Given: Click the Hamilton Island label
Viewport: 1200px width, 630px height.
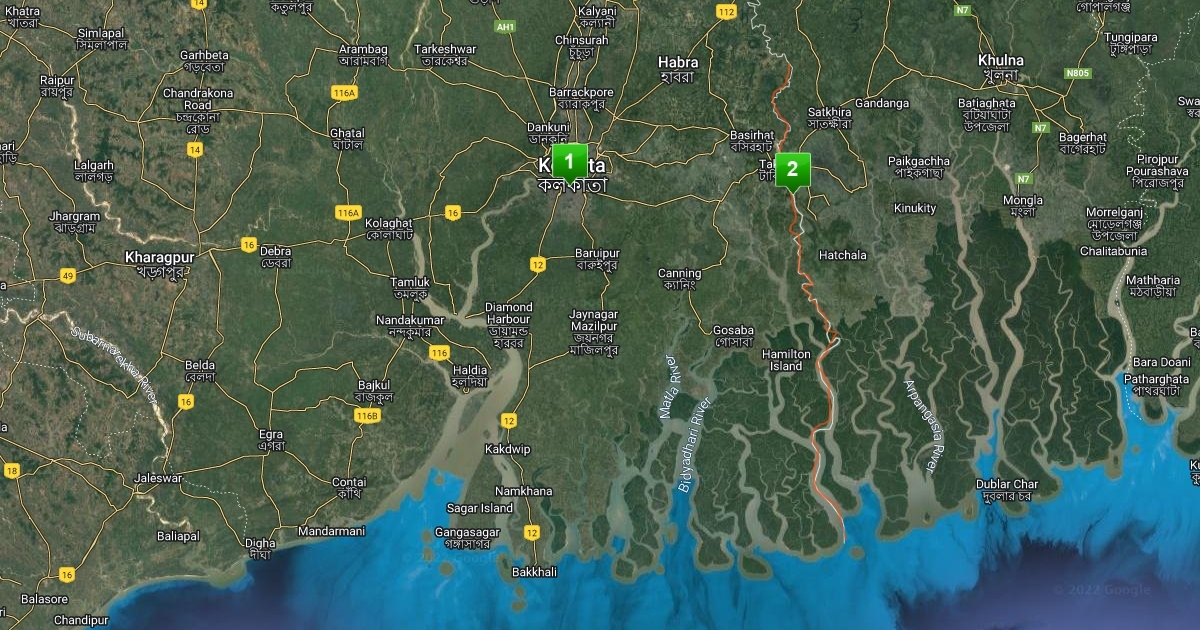Looking at the screenshot, I should click(786, 360).
